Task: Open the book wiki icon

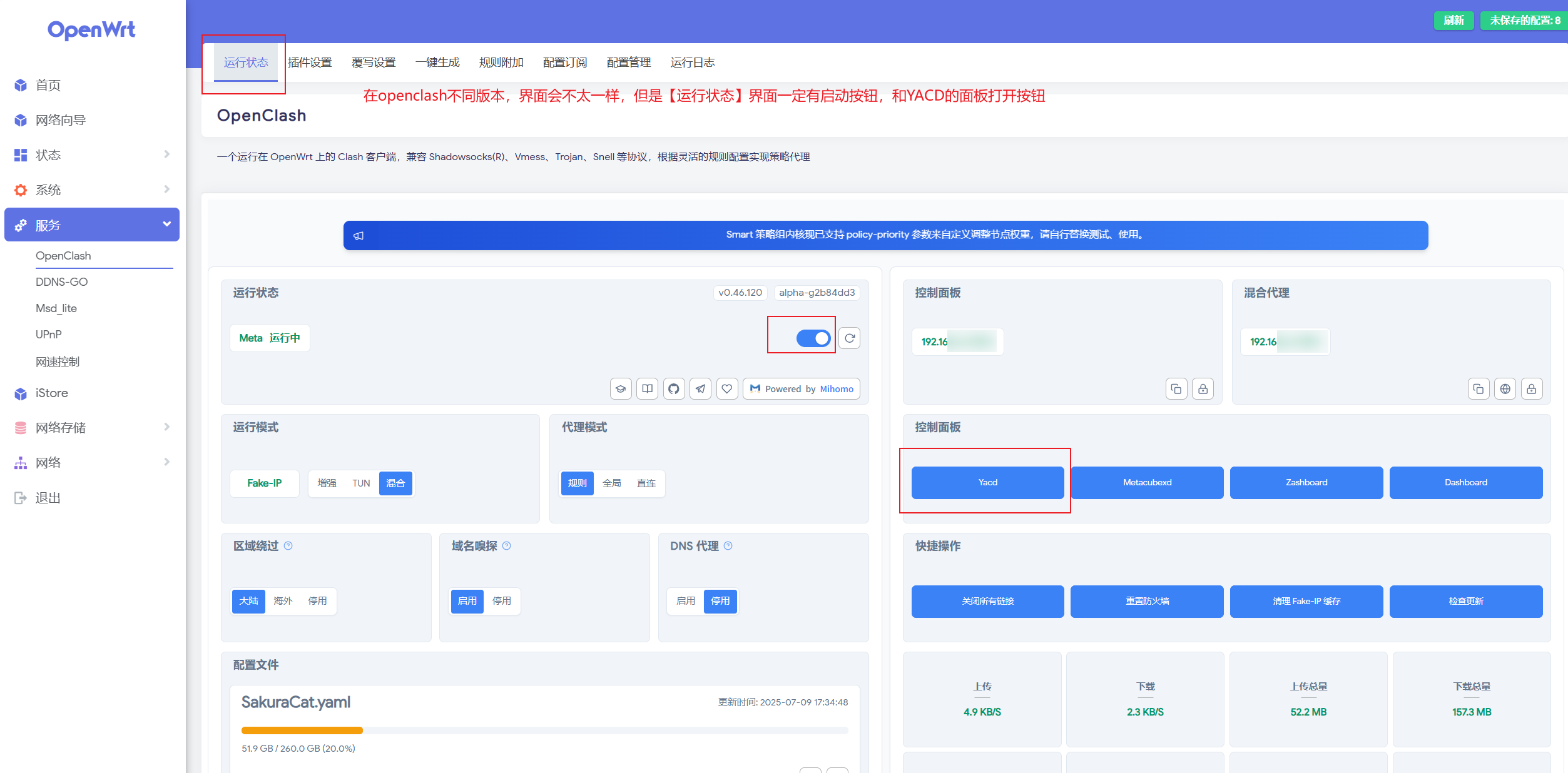Action: 647,389
